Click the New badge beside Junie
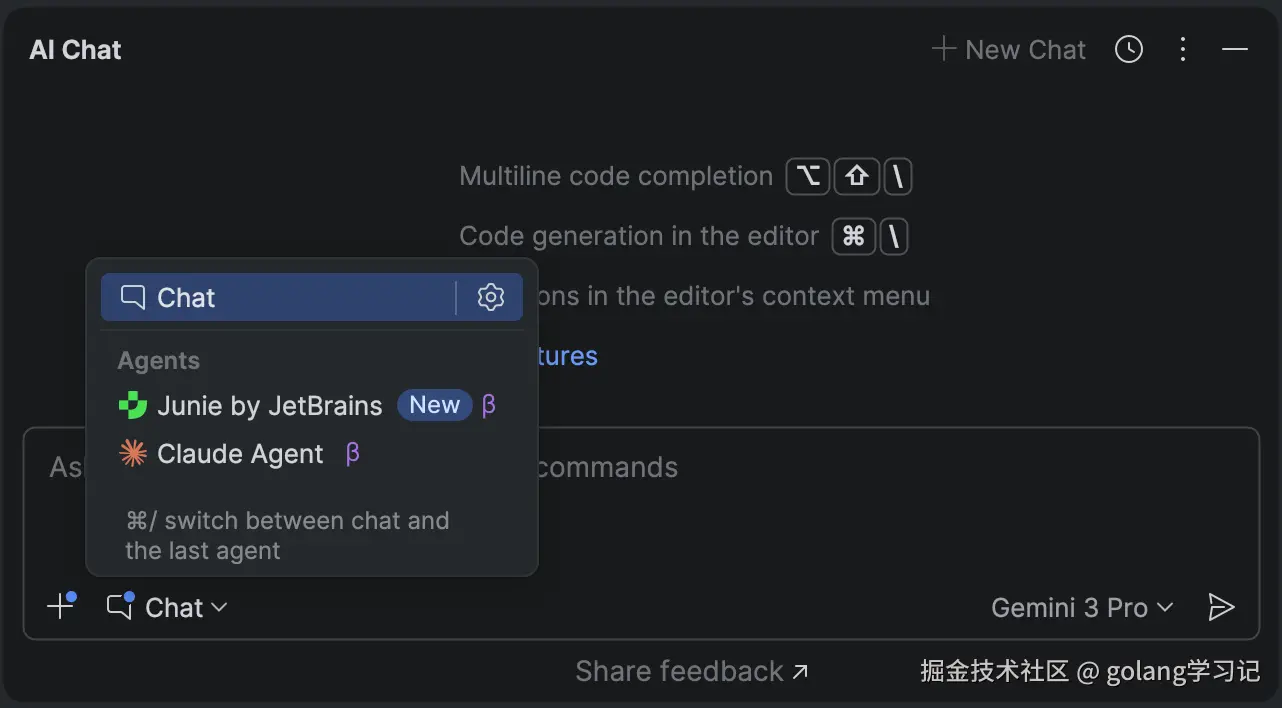The height and width of the screenshot is (708, 1282). [x=434, y=405]
